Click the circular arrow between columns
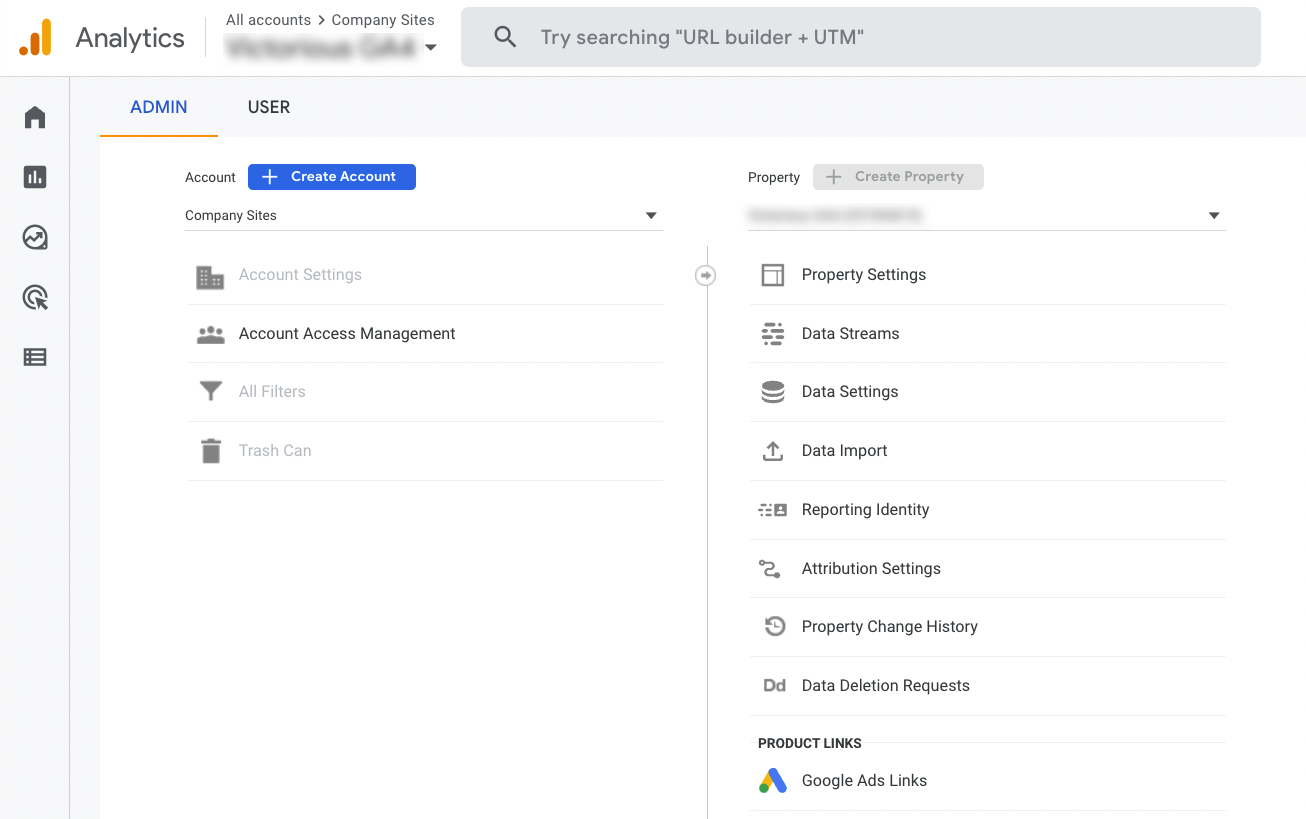1306x819 pixels. click(706, 275)
